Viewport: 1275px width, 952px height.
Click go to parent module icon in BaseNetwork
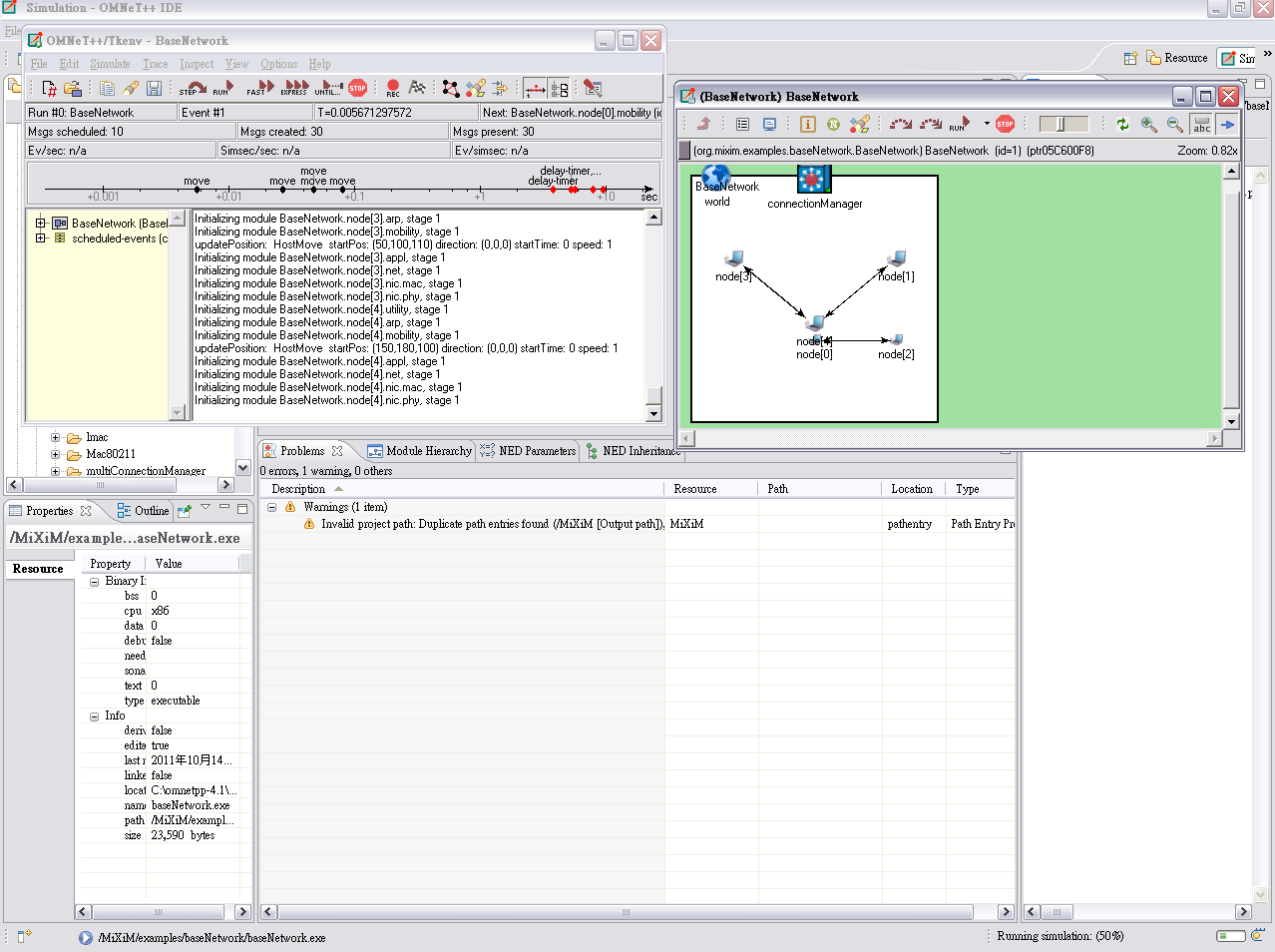click(x=704, y=124)
